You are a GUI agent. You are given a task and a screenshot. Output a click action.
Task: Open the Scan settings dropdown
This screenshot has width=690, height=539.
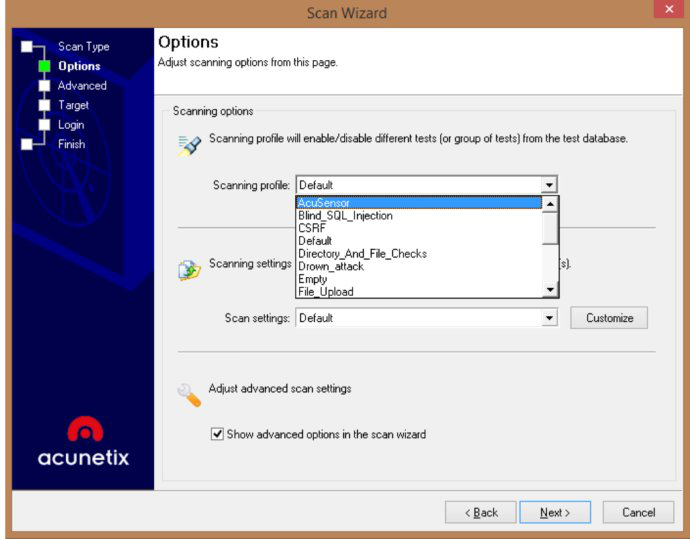coord(548,318)
